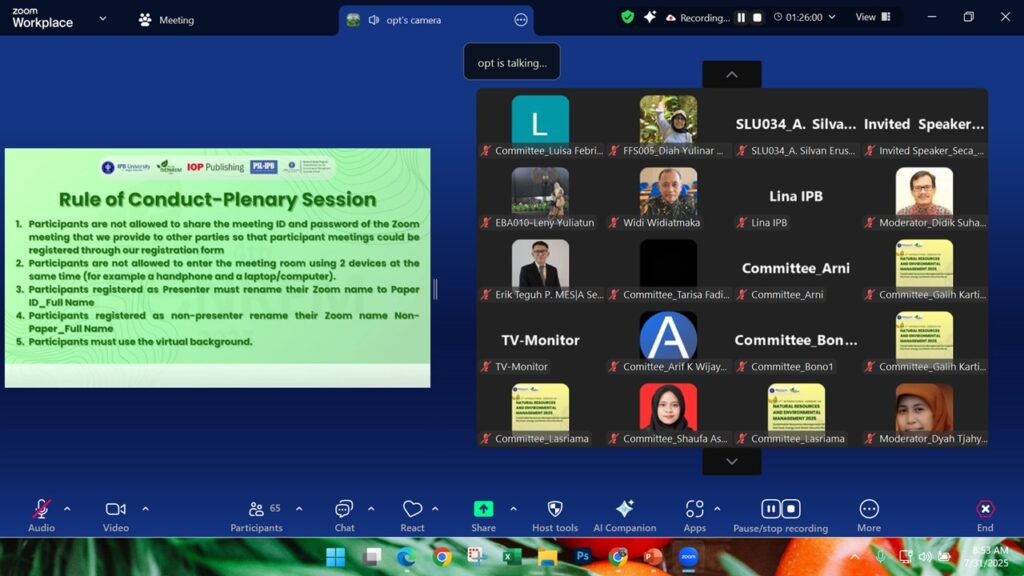
Task: Click the green Share screen icon
Action: point(483,509)
